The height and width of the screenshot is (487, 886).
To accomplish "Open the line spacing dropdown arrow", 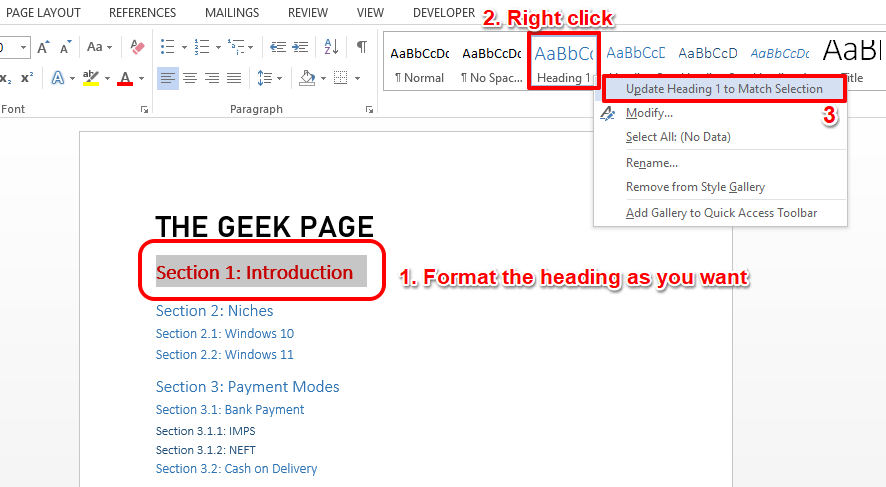I will pyautogui.click(x=279, y=79).
